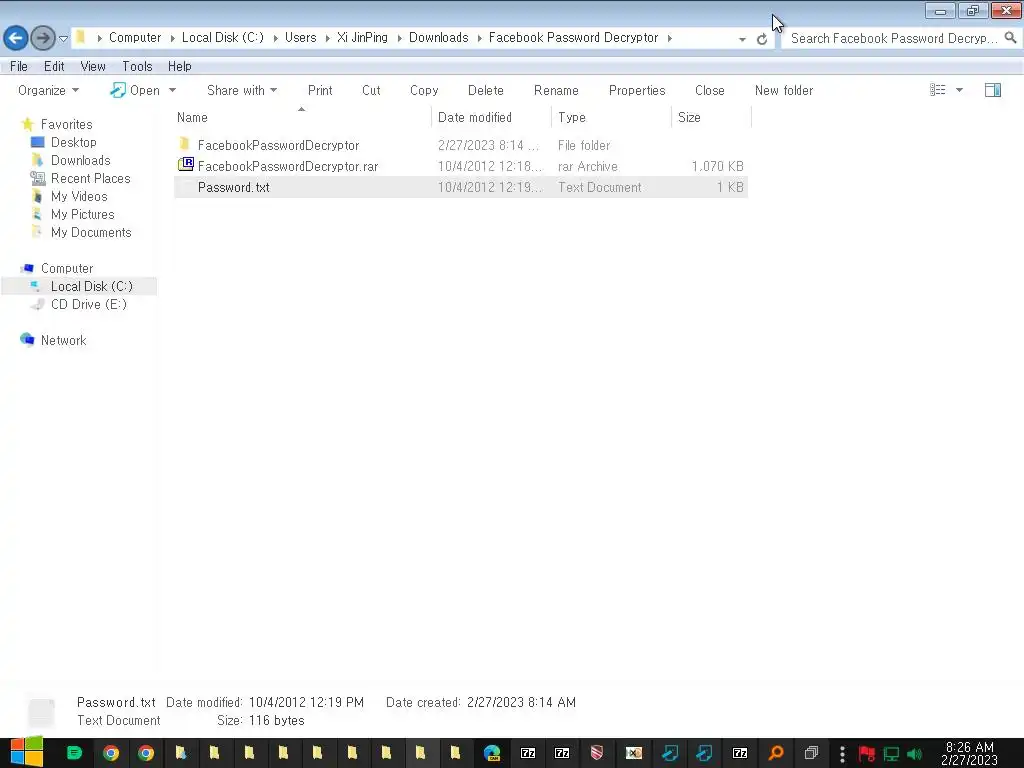Open the Help menu
Viewport: 1024px width, 768px height.
[180, 66]
